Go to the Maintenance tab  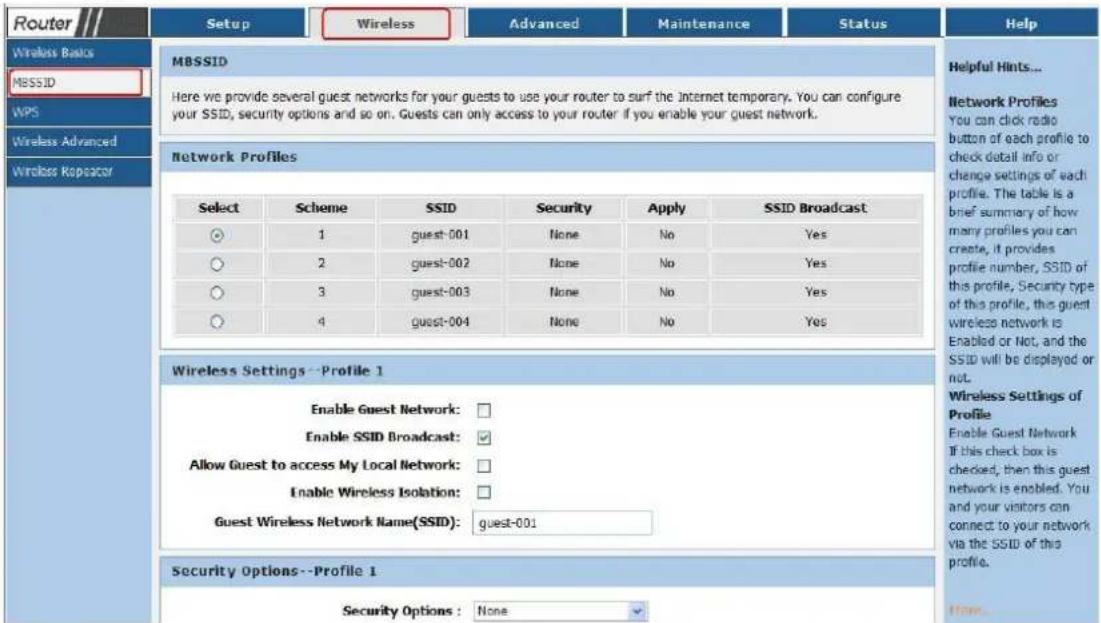(x=704, y=23)
